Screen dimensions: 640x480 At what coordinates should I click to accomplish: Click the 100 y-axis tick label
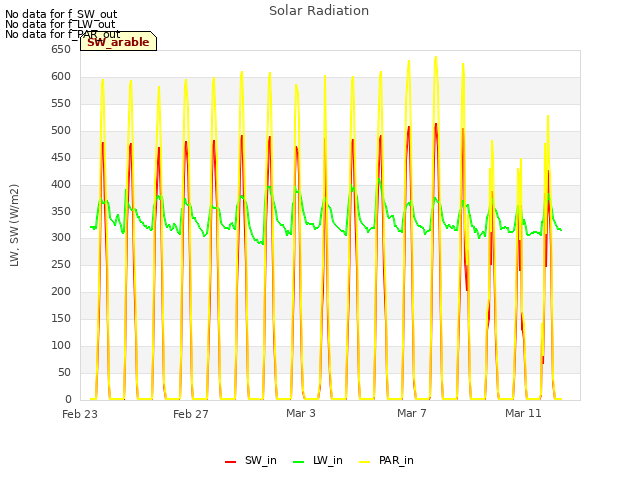[61, 345]
